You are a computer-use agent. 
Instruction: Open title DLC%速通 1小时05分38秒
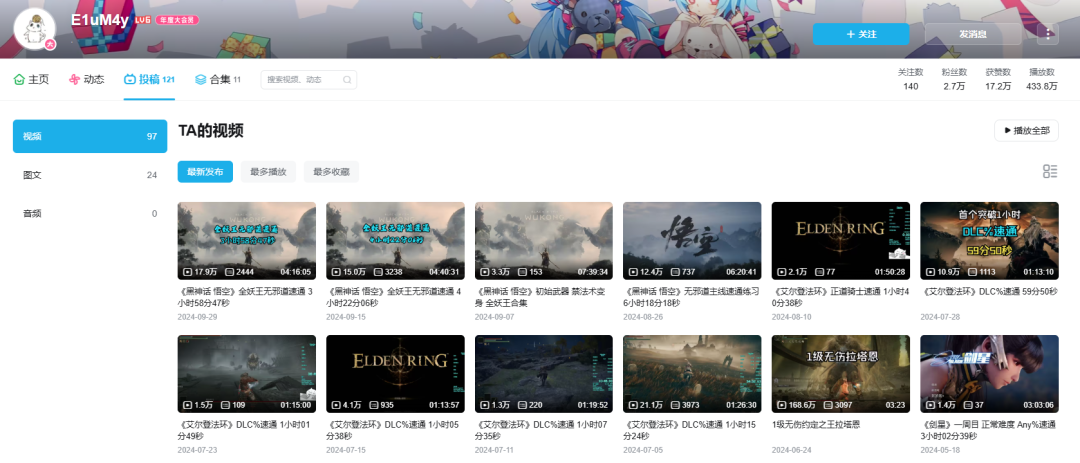(x=395, y=431)
